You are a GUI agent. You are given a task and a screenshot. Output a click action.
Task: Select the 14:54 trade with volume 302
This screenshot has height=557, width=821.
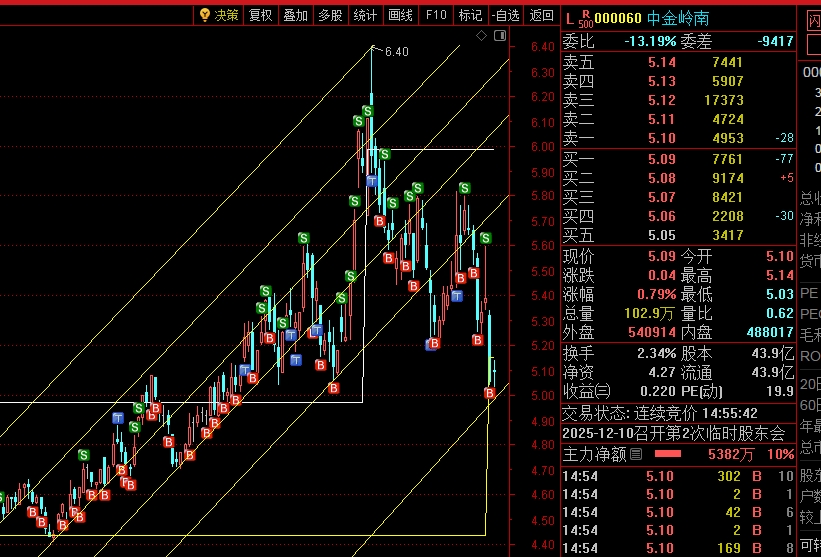coord(678,476)
